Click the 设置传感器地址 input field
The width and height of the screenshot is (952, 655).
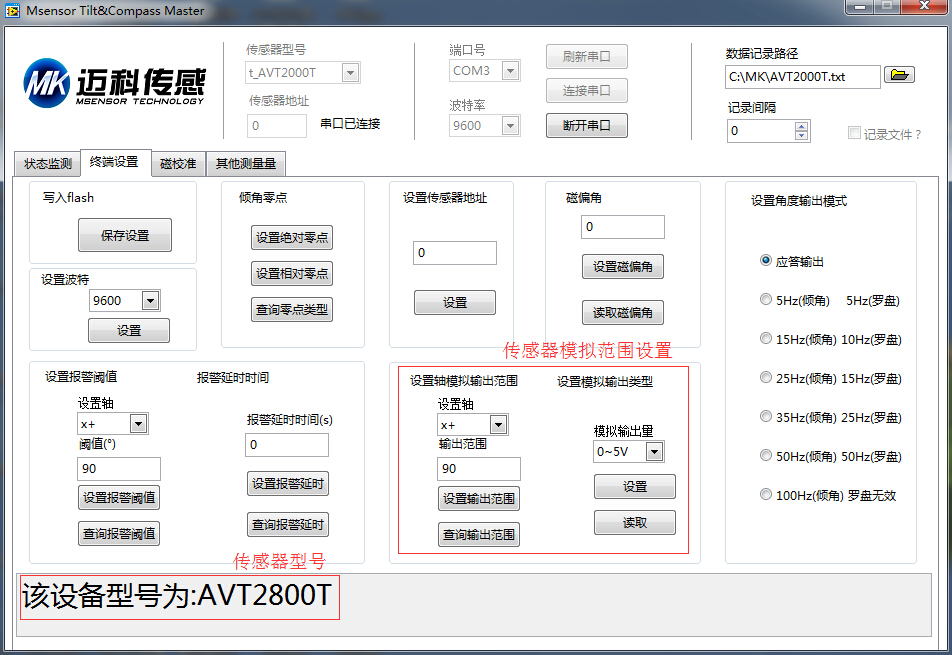click(x=455, y=253)
